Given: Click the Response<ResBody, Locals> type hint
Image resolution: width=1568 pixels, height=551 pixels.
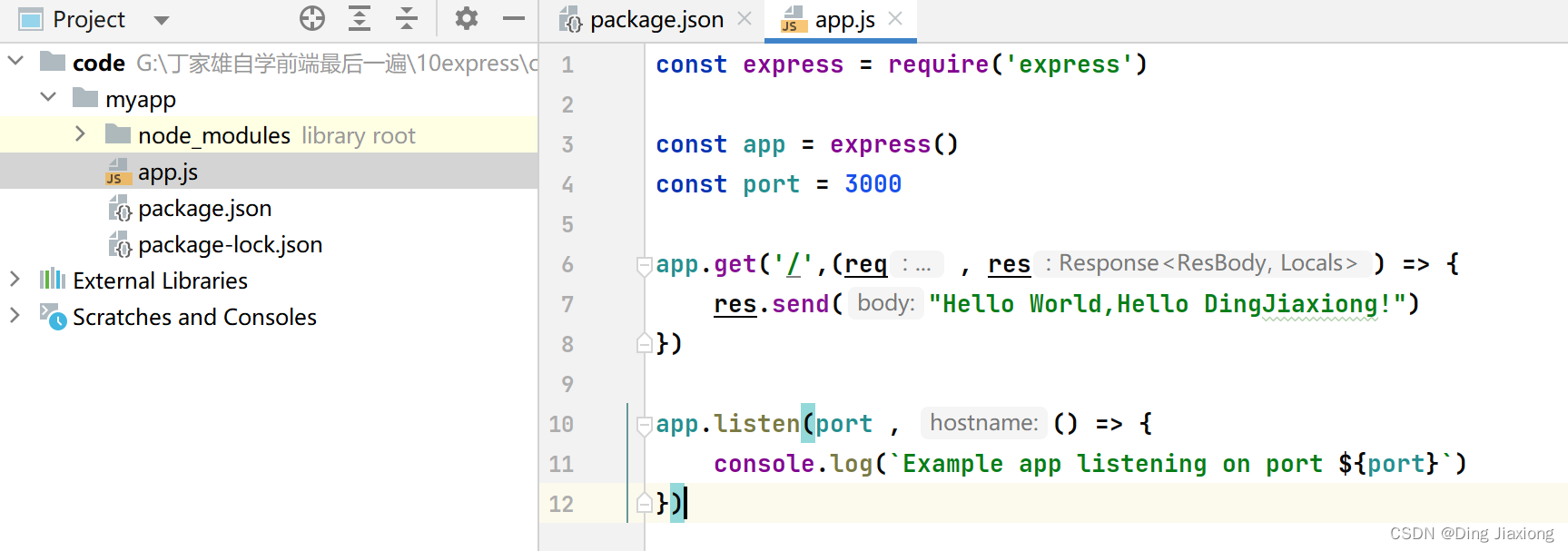Looking at the screenshot, I should coord(1202,263).
